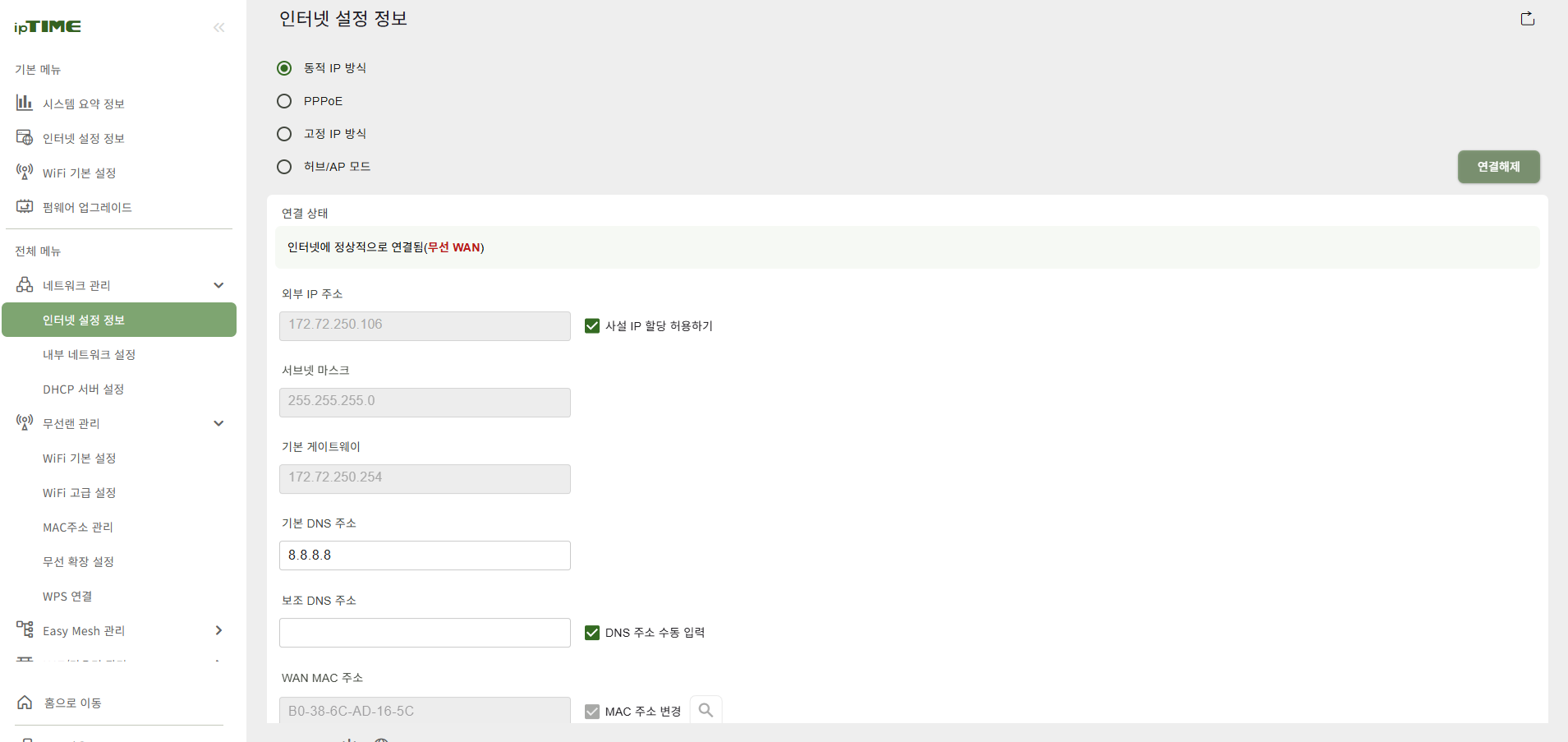Select the 허브/AP 모드 radio button
Screen dimensions: 1568x742
(284, 167)
